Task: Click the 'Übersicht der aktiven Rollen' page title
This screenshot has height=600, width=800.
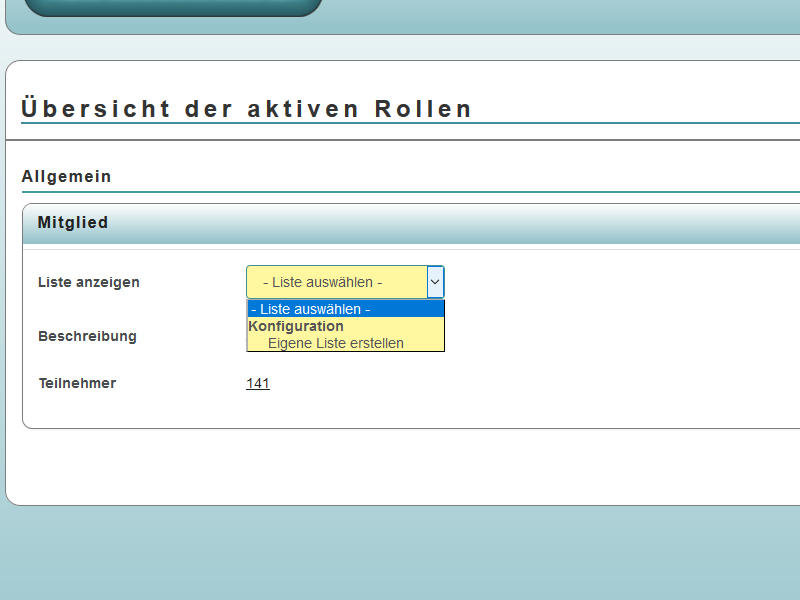Action: click(x=246, y=109)
